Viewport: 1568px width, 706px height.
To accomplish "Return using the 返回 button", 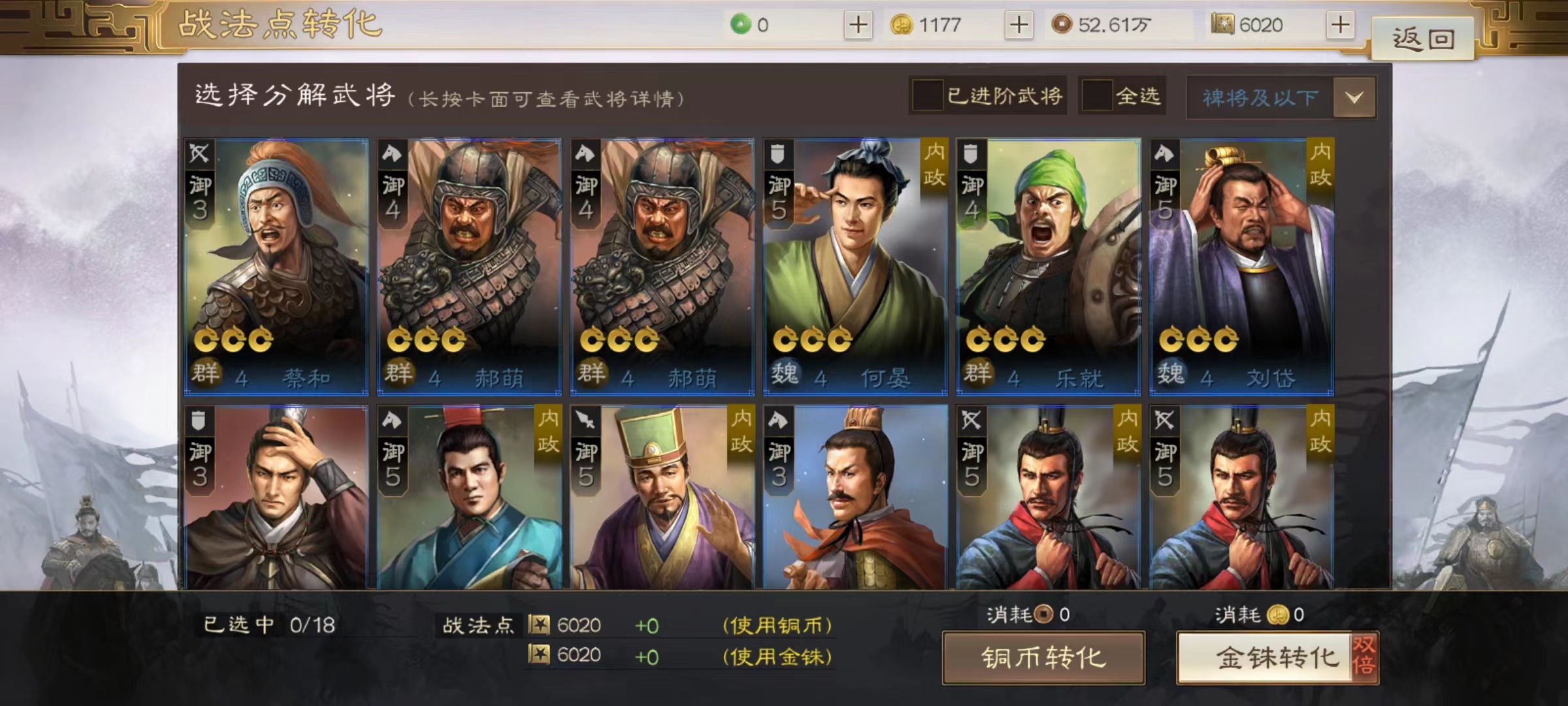I will 1422,39.
